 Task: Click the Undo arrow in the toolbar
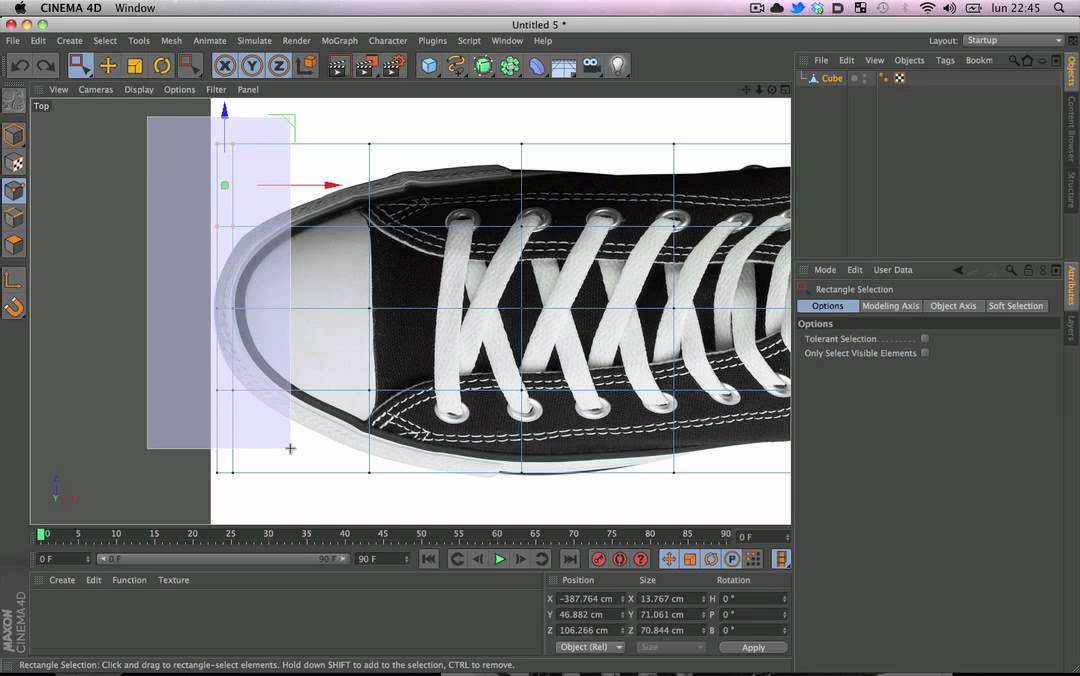pos(19,66)
